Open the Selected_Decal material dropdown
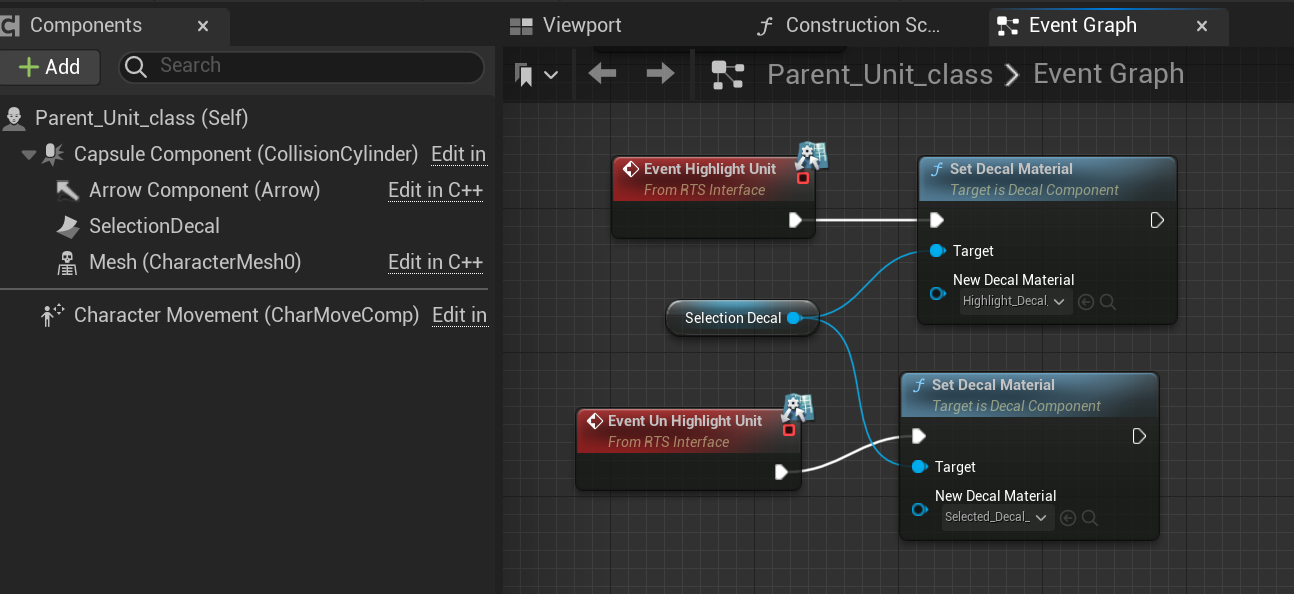Viewport: 1294px width, 594px height. coord(997,517)
